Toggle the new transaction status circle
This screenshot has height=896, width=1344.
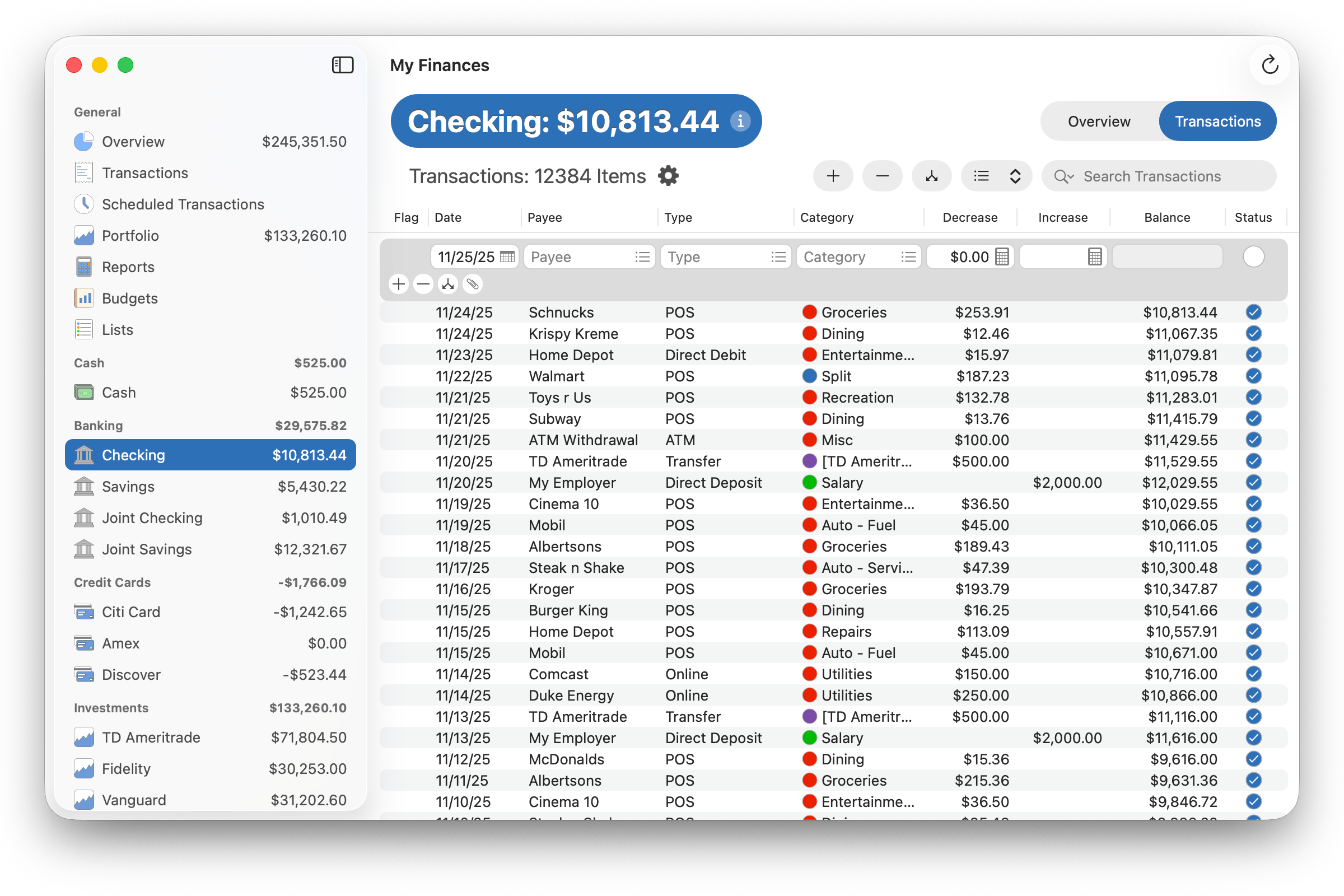coord(1253,257)
